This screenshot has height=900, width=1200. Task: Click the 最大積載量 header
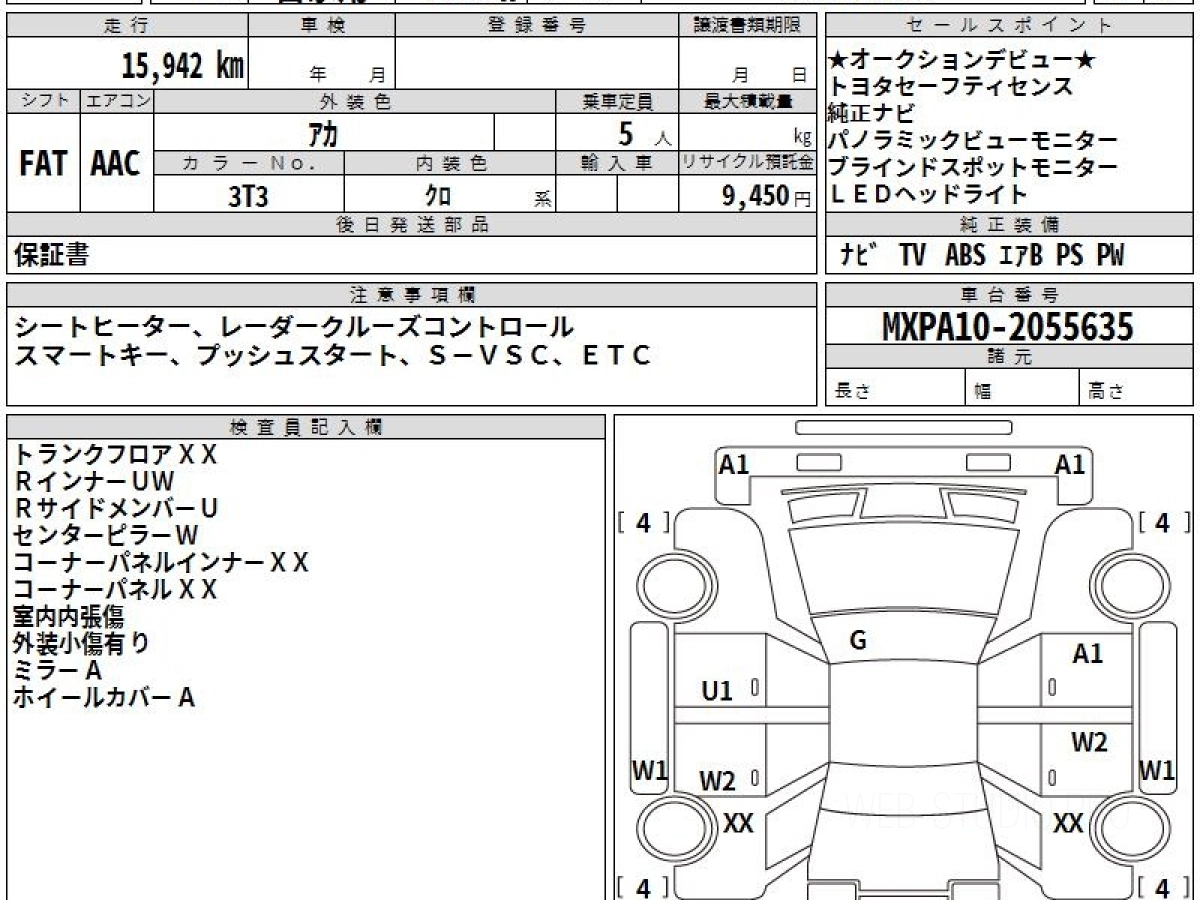[747, 101]
